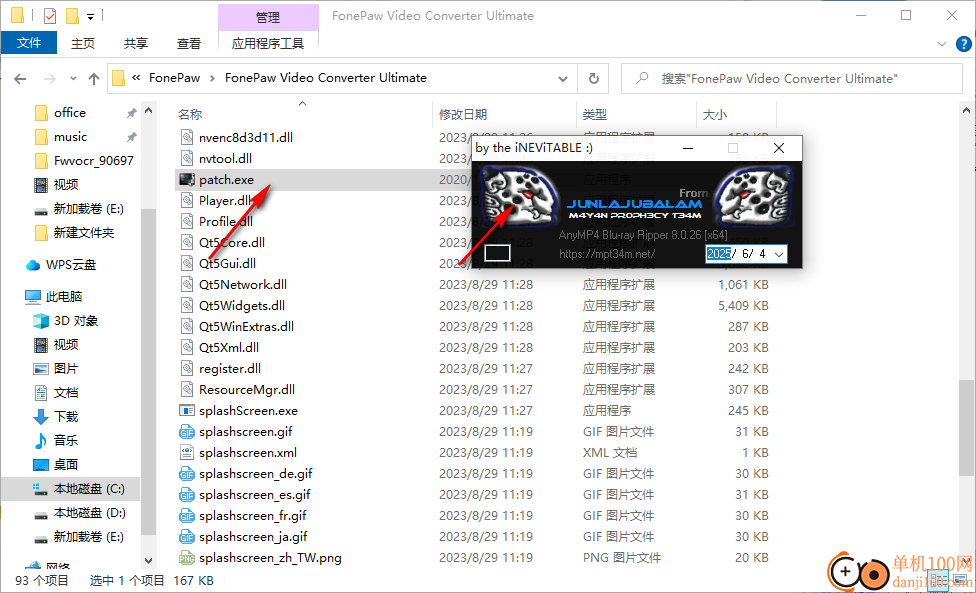
Task: Select the 管理 contextual tab
Action: click(x=268, y=17)
